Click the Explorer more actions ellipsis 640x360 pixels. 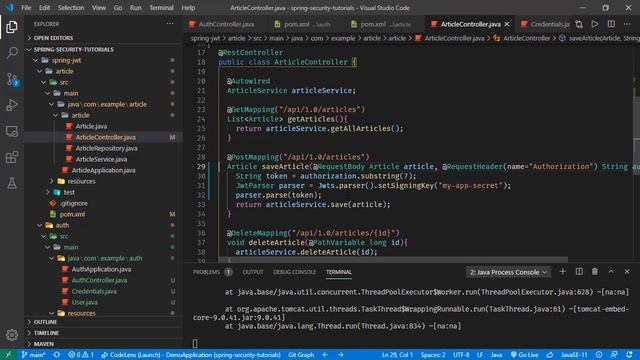(170, 24)
